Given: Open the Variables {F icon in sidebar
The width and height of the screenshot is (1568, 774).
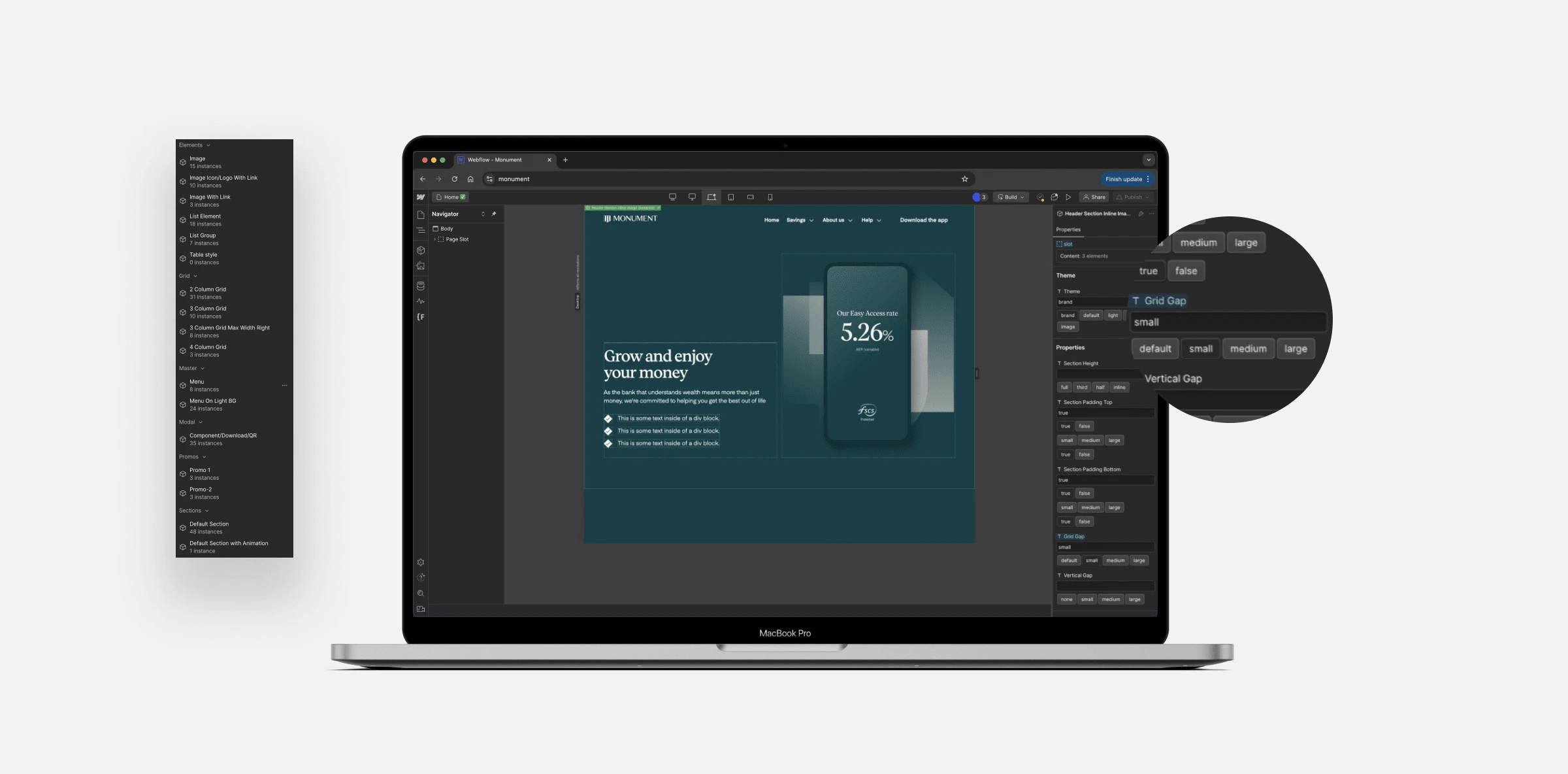Looking at the screenshot, I should pyautogui.click(x=421, y=317).
